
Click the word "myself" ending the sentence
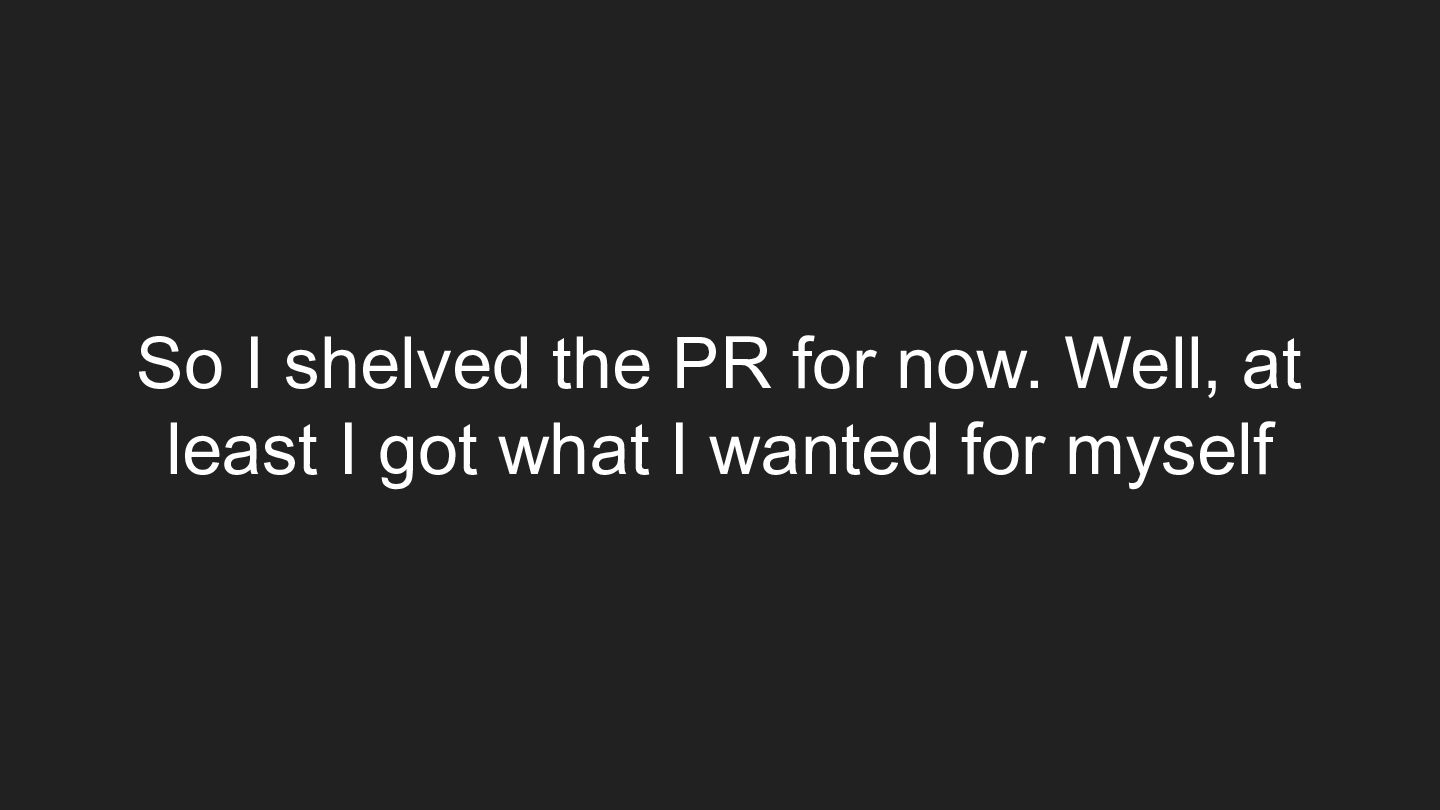click(x=1169, y=452)
